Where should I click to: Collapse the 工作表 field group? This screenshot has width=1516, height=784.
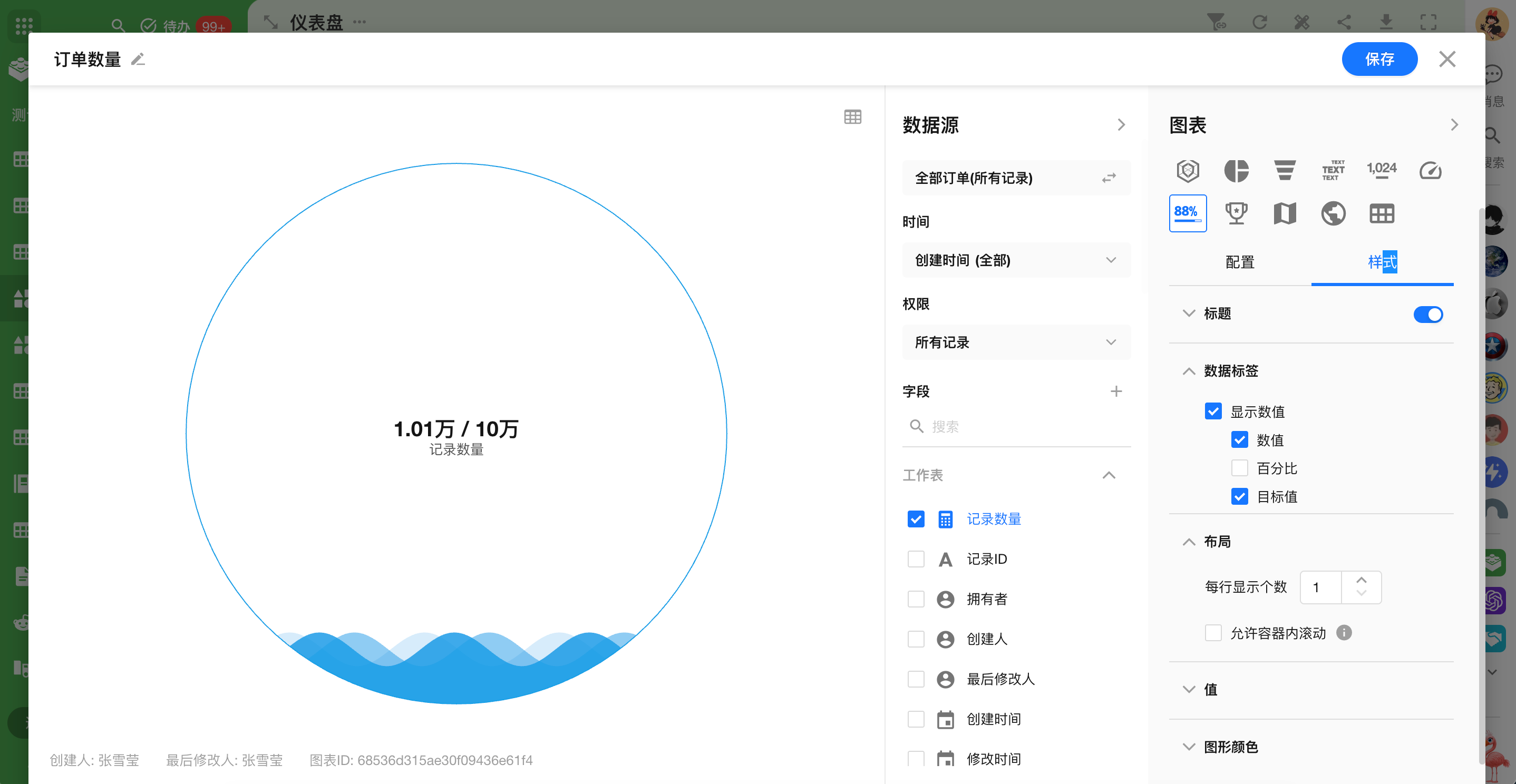coord(1109,475)
